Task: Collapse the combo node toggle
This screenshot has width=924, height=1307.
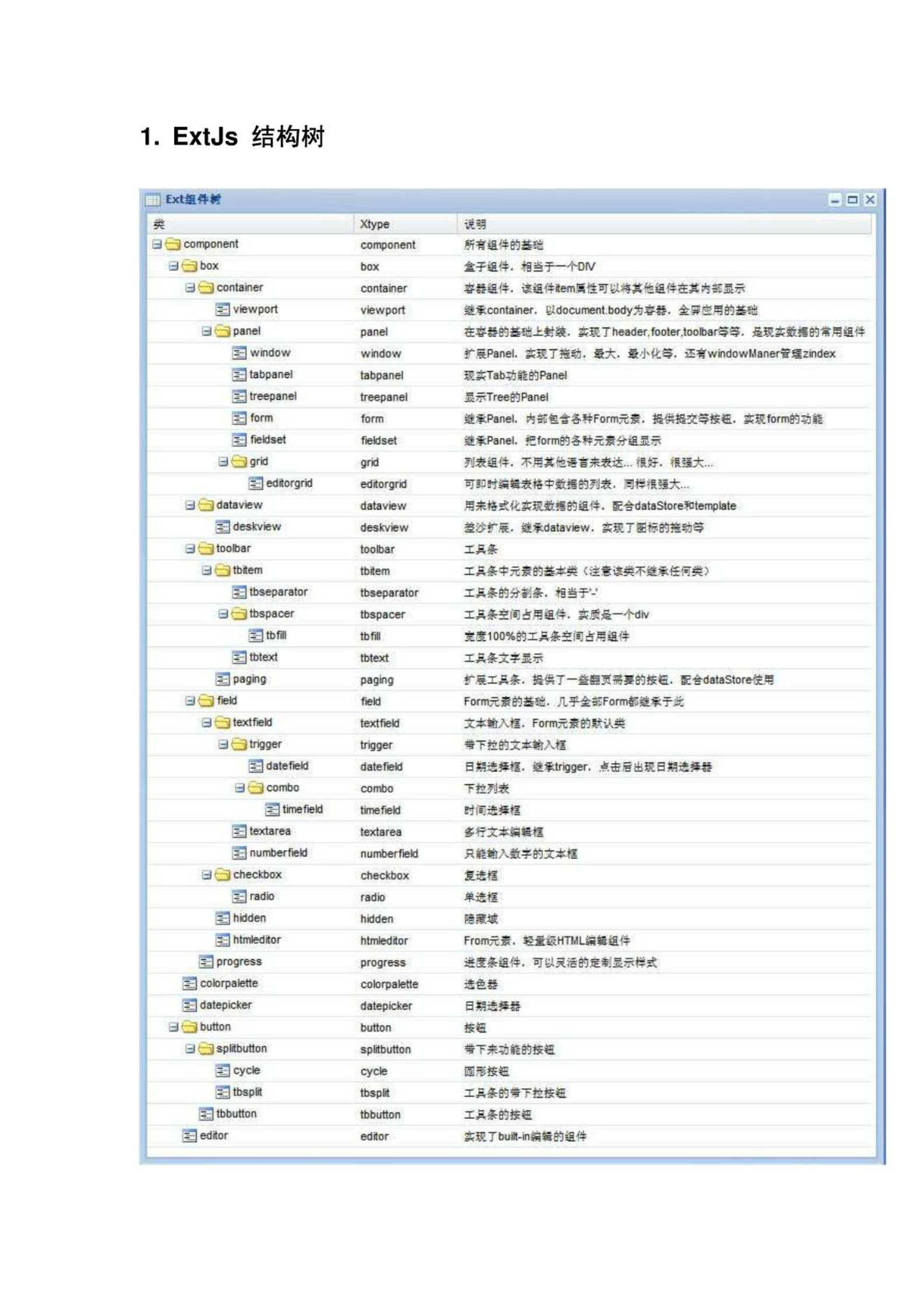Action: [240, 788]
